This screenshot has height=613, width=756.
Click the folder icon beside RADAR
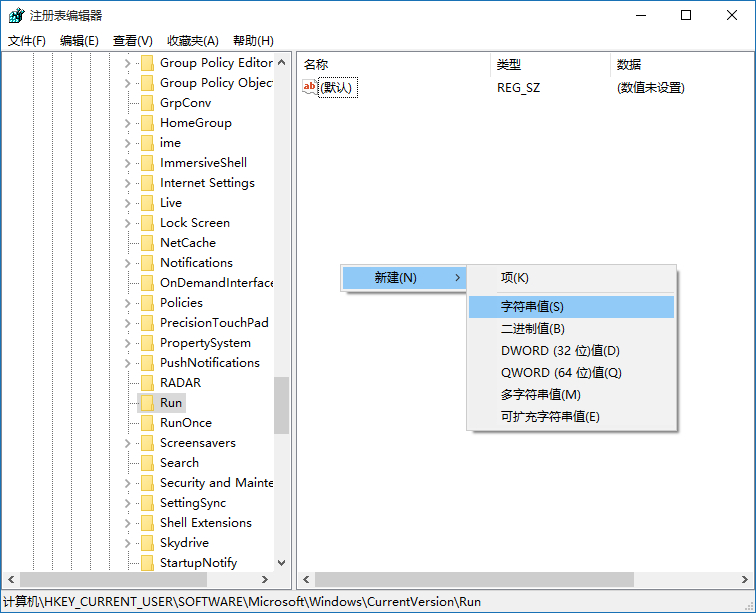[148, 383]
